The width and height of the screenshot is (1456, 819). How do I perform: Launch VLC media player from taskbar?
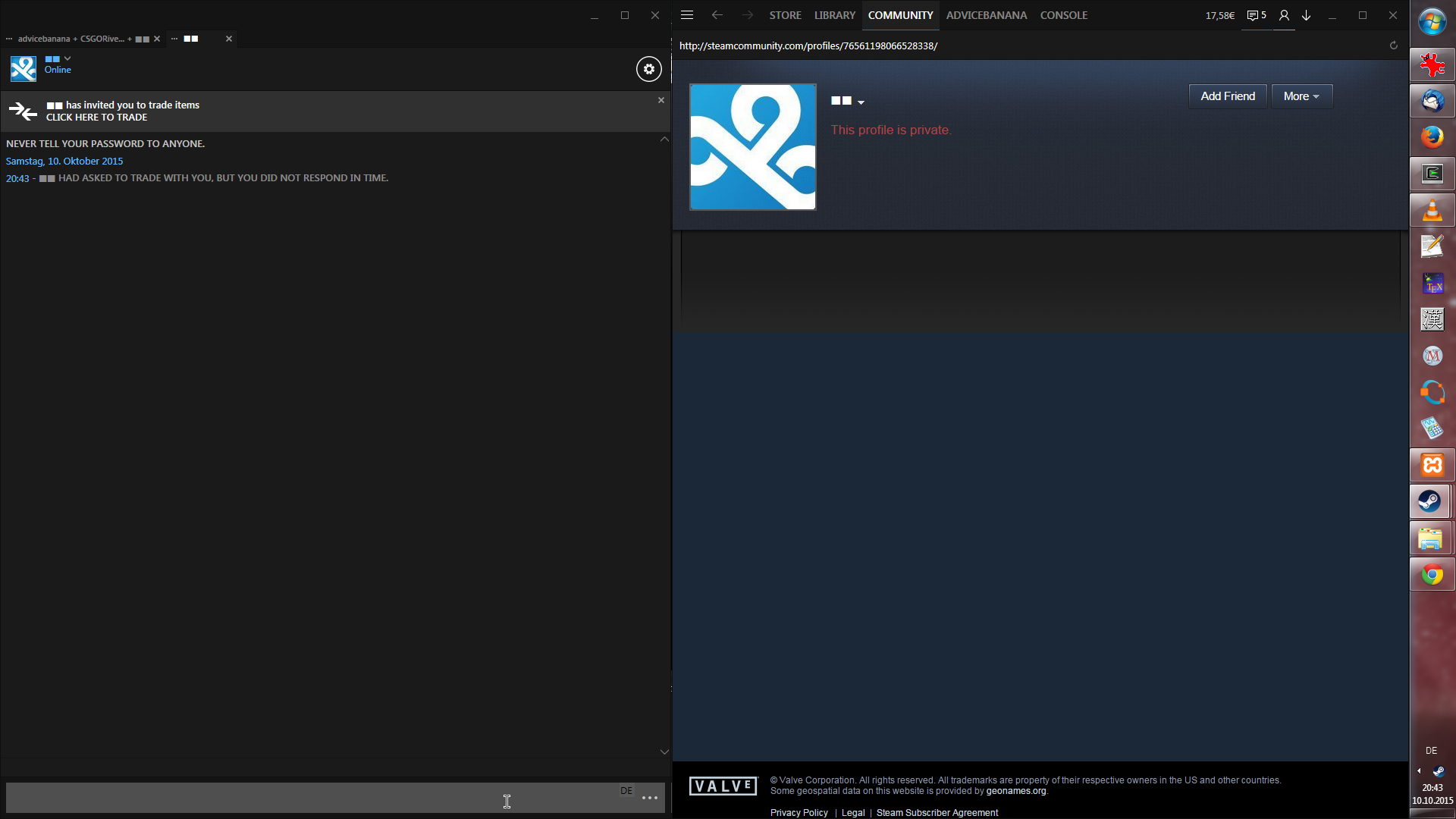pyautogui.click(x=1432, y=210)
